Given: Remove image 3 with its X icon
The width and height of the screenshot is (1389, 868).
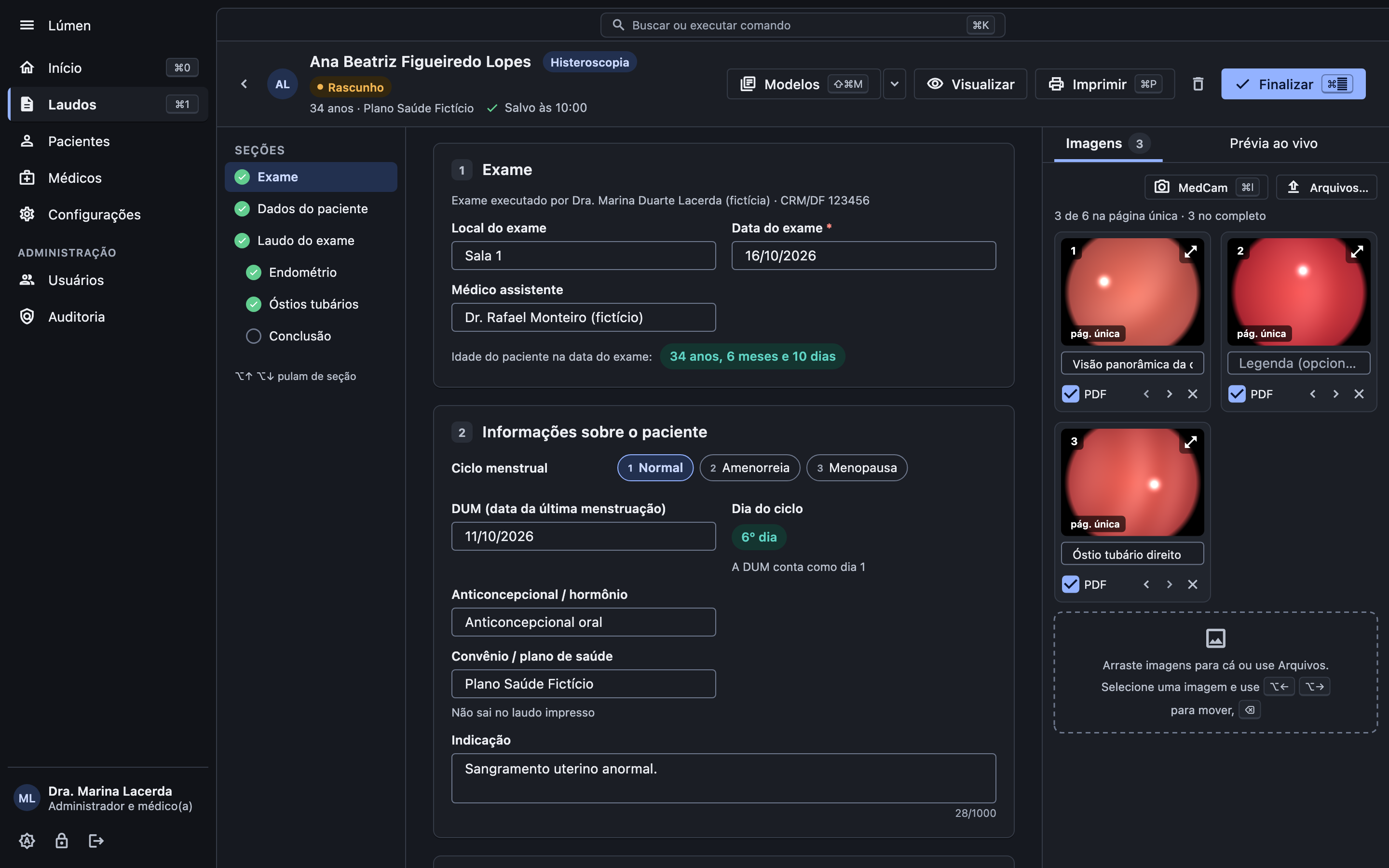Looking at the screenshot, I should click(x=1193, y=584).
